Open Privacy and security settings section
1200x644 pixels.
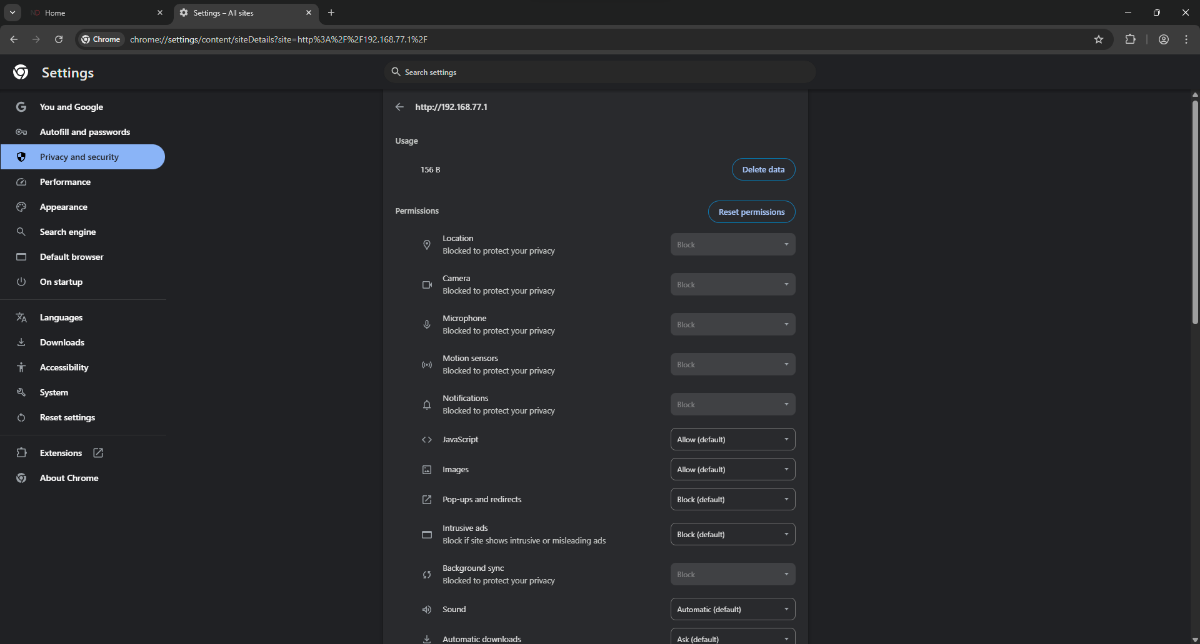coord(83,157)
